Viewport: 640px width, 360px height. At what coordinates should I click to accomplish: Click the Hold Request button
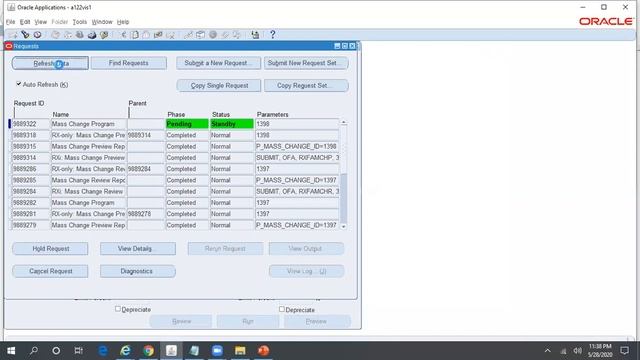point(50,249)
